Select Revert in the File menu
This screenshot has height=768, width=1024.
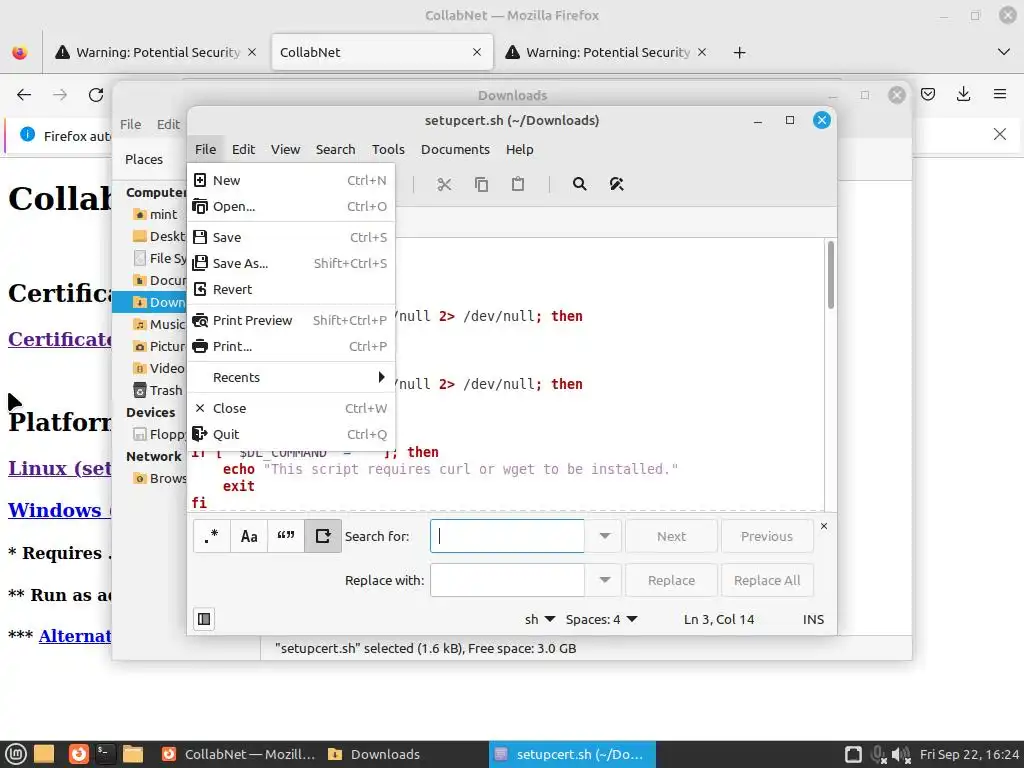(291, 289)
